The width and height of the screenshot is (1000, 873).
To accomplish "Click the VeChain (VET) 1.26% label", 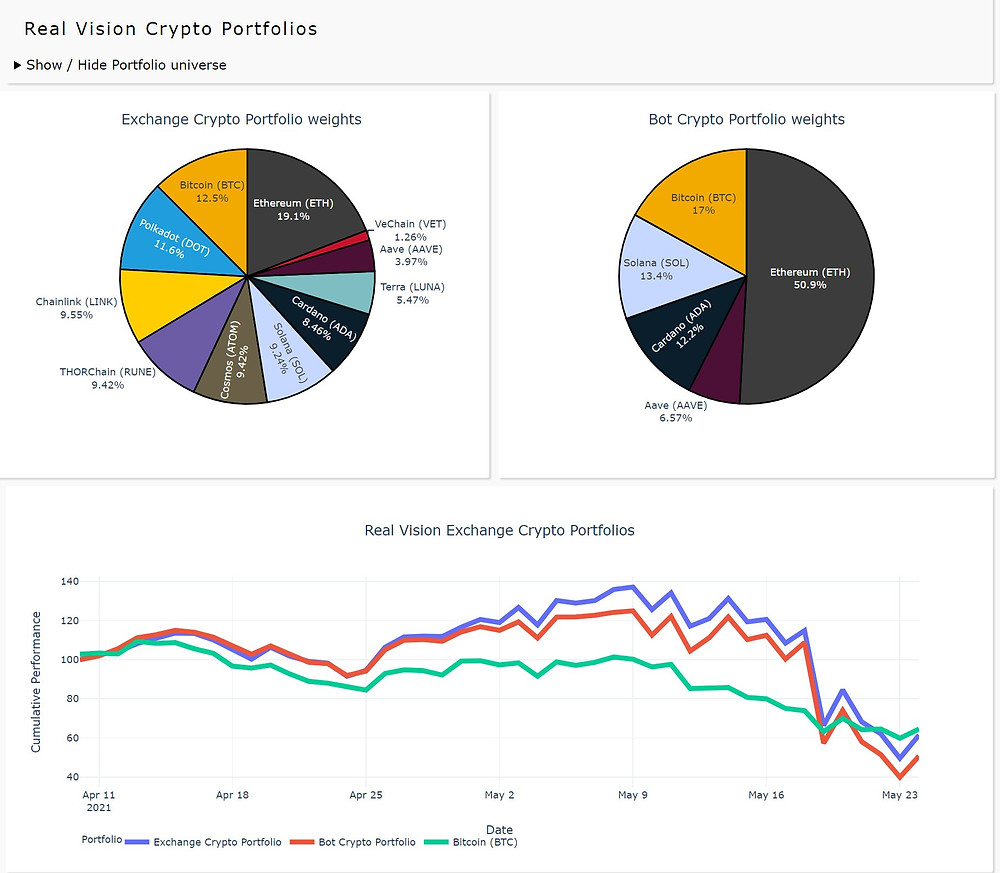I will pos(410,230).
